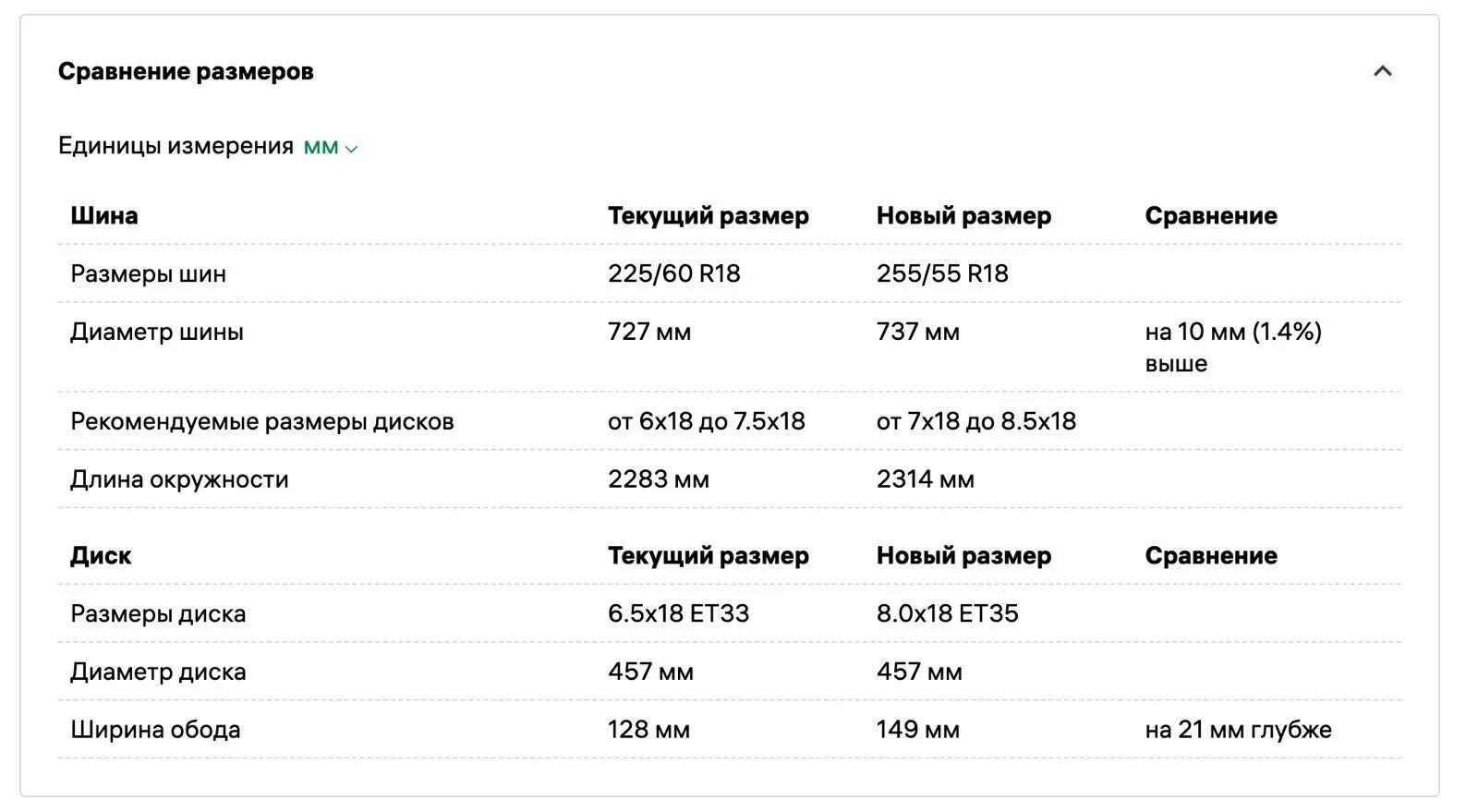The image size is (1478, 812).
Task: Click the 149 мм rim width value
Action: pyautogui.click(x=918, y=730)
